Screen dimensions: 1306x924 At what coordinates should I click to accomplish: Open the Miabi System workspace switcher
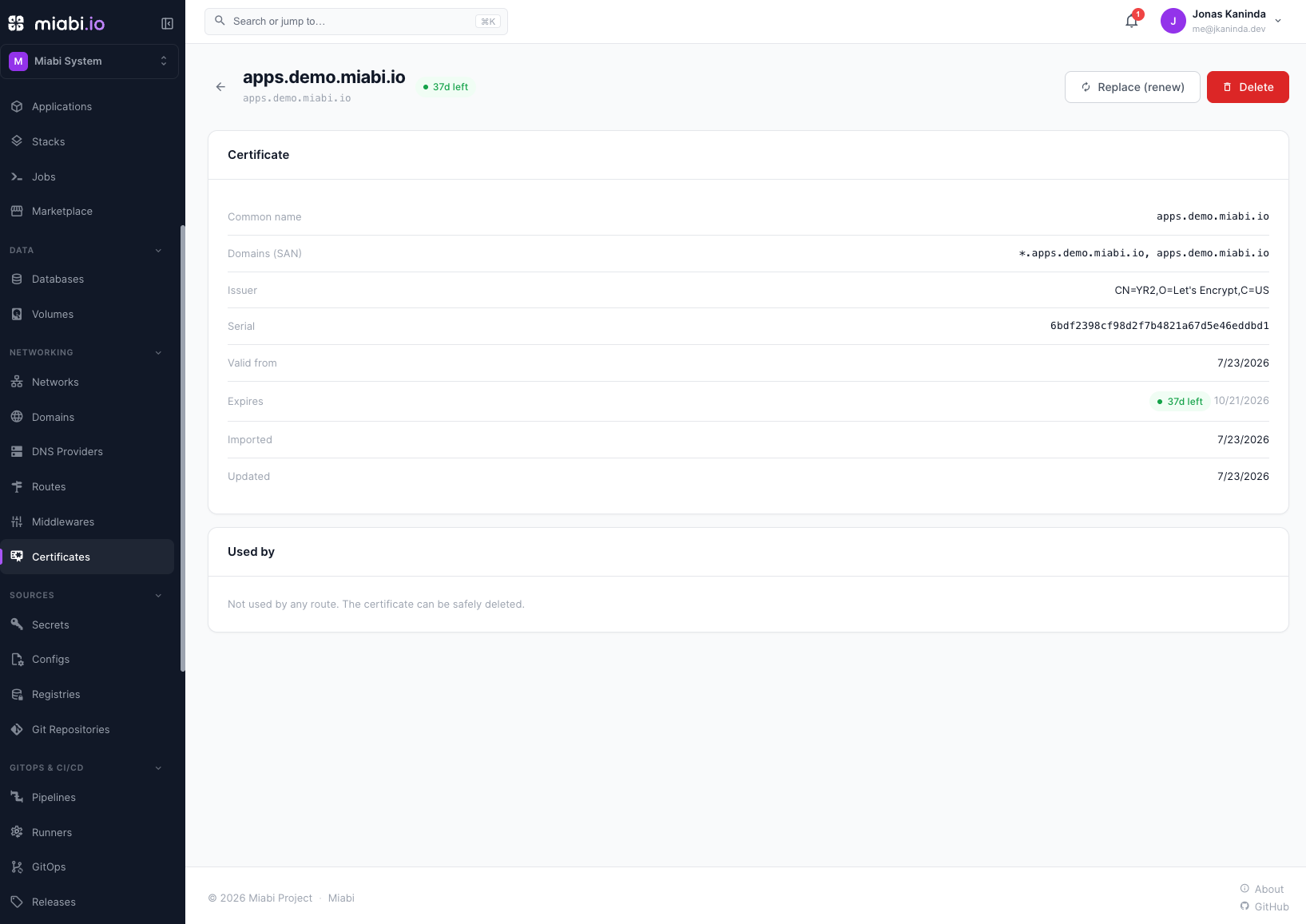pos(89,61)
